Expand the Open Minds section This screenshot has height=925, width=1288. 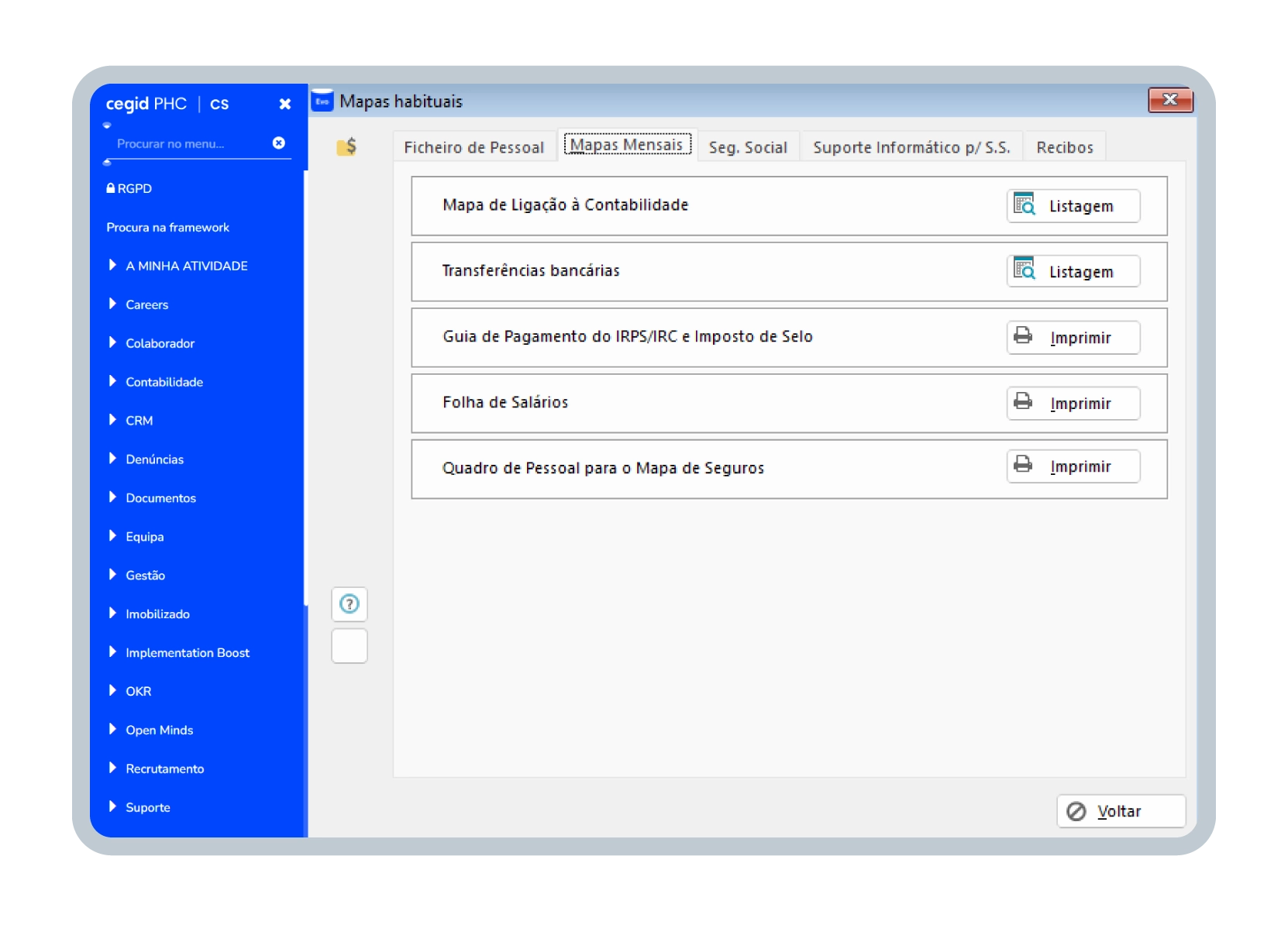[x=150, y=731]
